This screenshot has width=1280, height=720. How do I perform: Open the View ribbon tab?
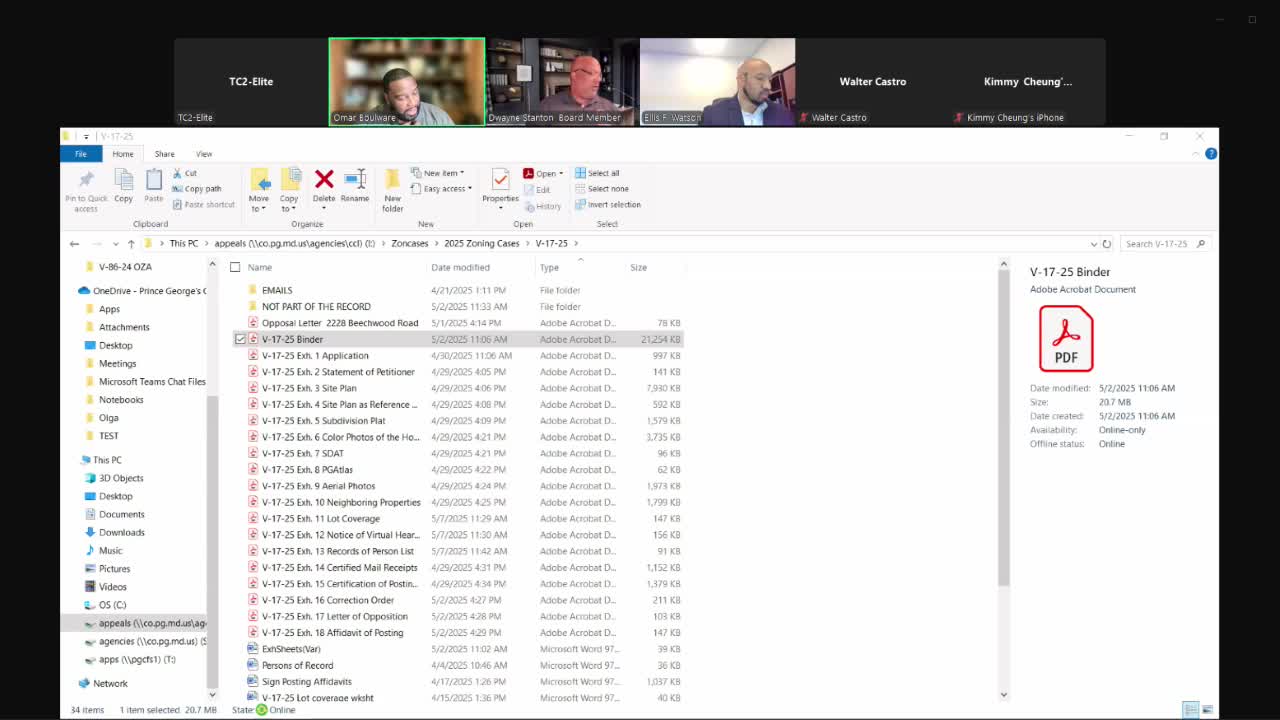(x=204, y=154)
